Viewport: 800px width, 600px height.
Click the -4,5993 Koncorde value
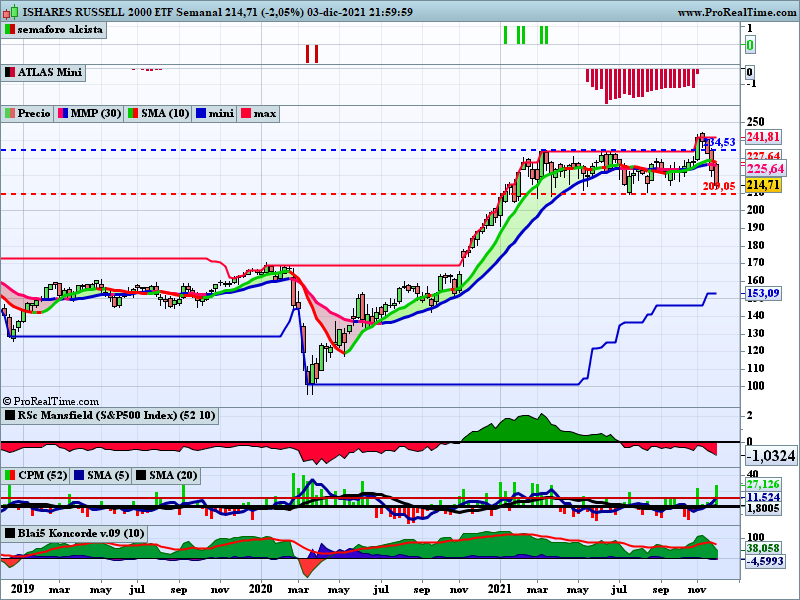tap(764, 561)
